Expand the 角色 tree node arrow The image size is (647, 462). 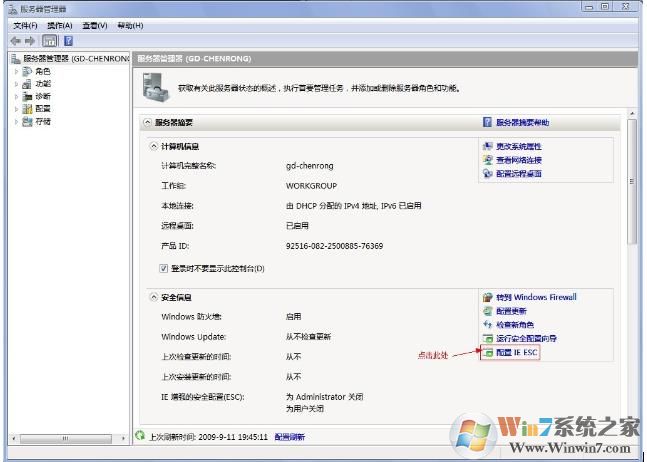pyautogui.click(x=17, y=71)
